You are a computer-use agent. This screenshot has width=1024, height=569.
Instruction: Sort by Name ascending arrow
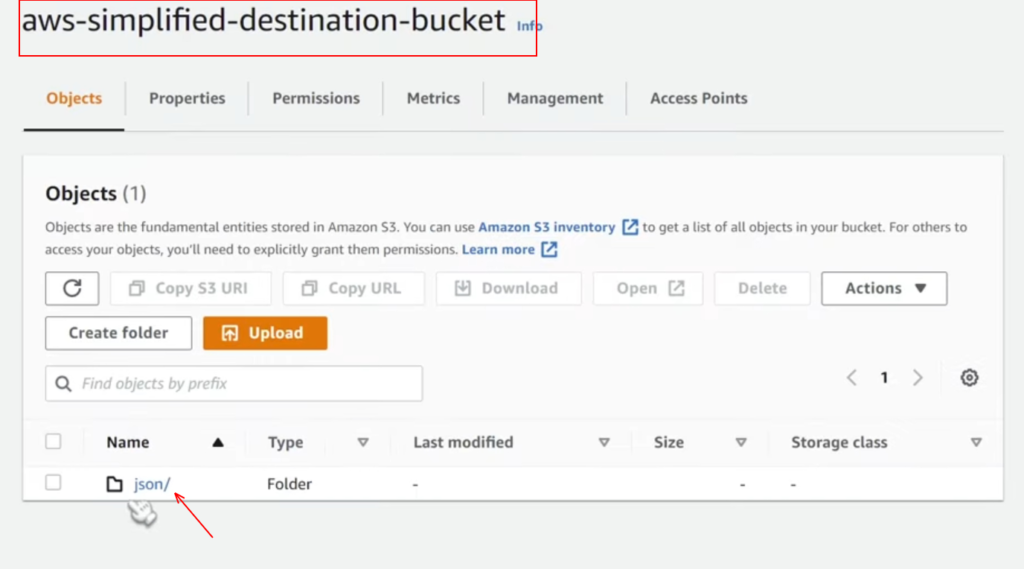pyautogui.click(x=218, y=443)
